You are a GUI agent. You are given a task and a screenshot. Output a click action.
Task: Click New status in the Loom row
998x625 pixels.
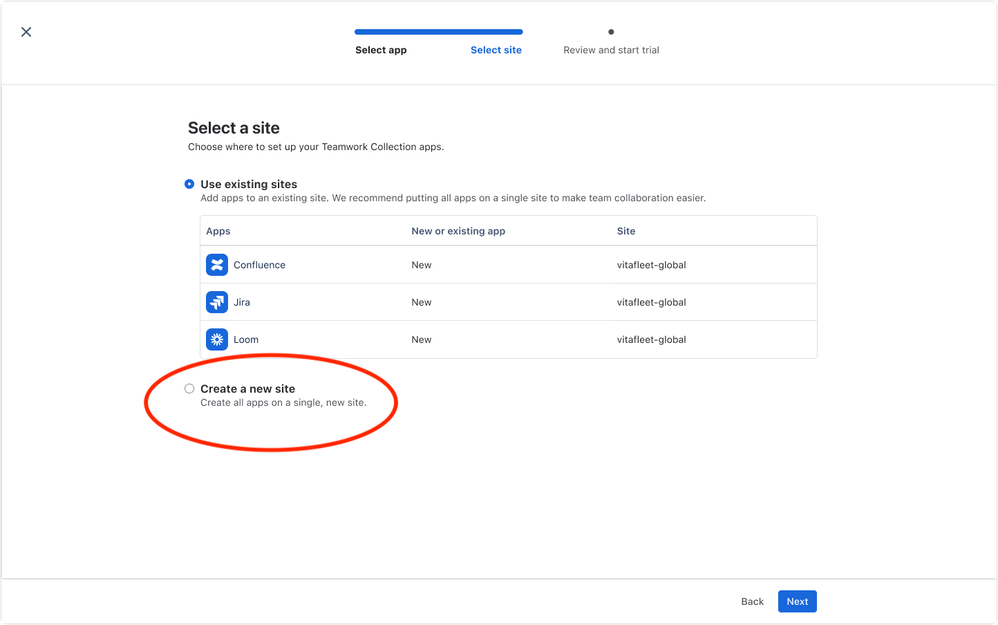[x=421, y=339]
